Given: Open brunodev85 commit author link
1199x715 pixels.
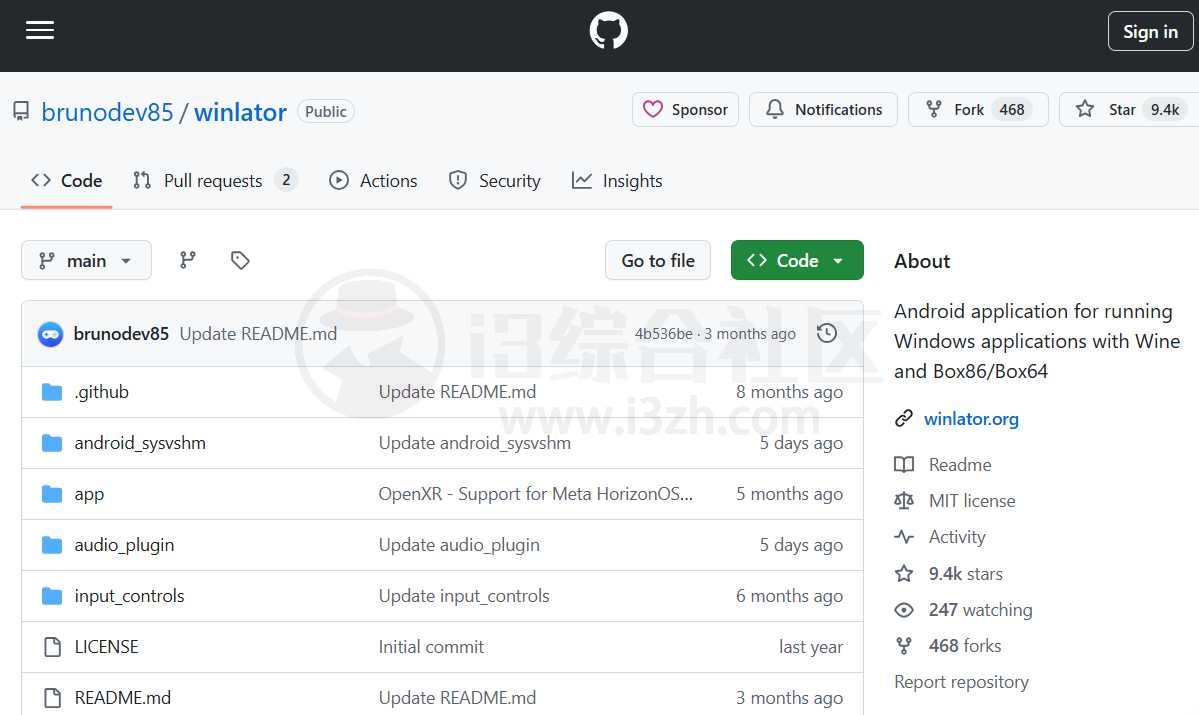Looking at the screenshot, I should 121,333.
